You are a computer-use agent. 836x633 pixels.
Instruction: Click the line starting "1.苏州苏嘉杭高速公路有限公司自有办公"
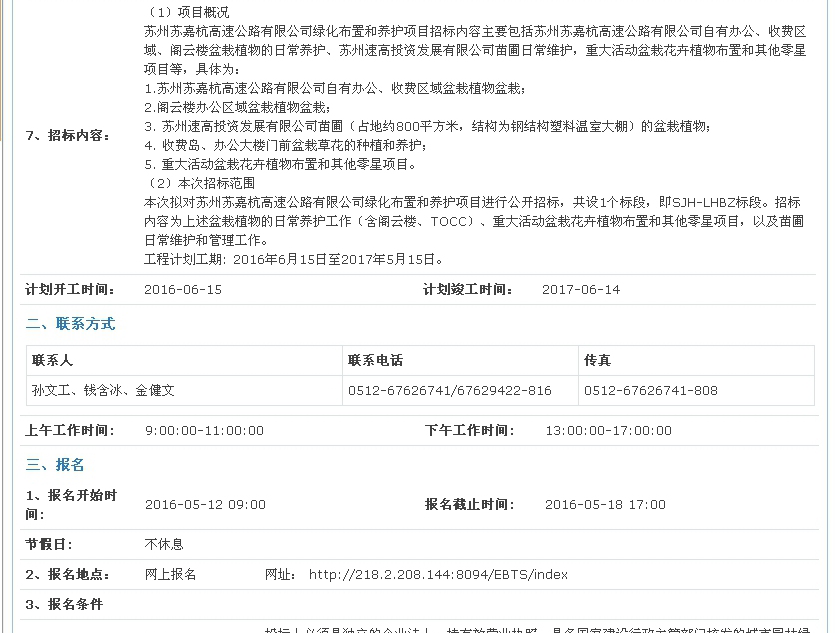(x=335, y=89)
